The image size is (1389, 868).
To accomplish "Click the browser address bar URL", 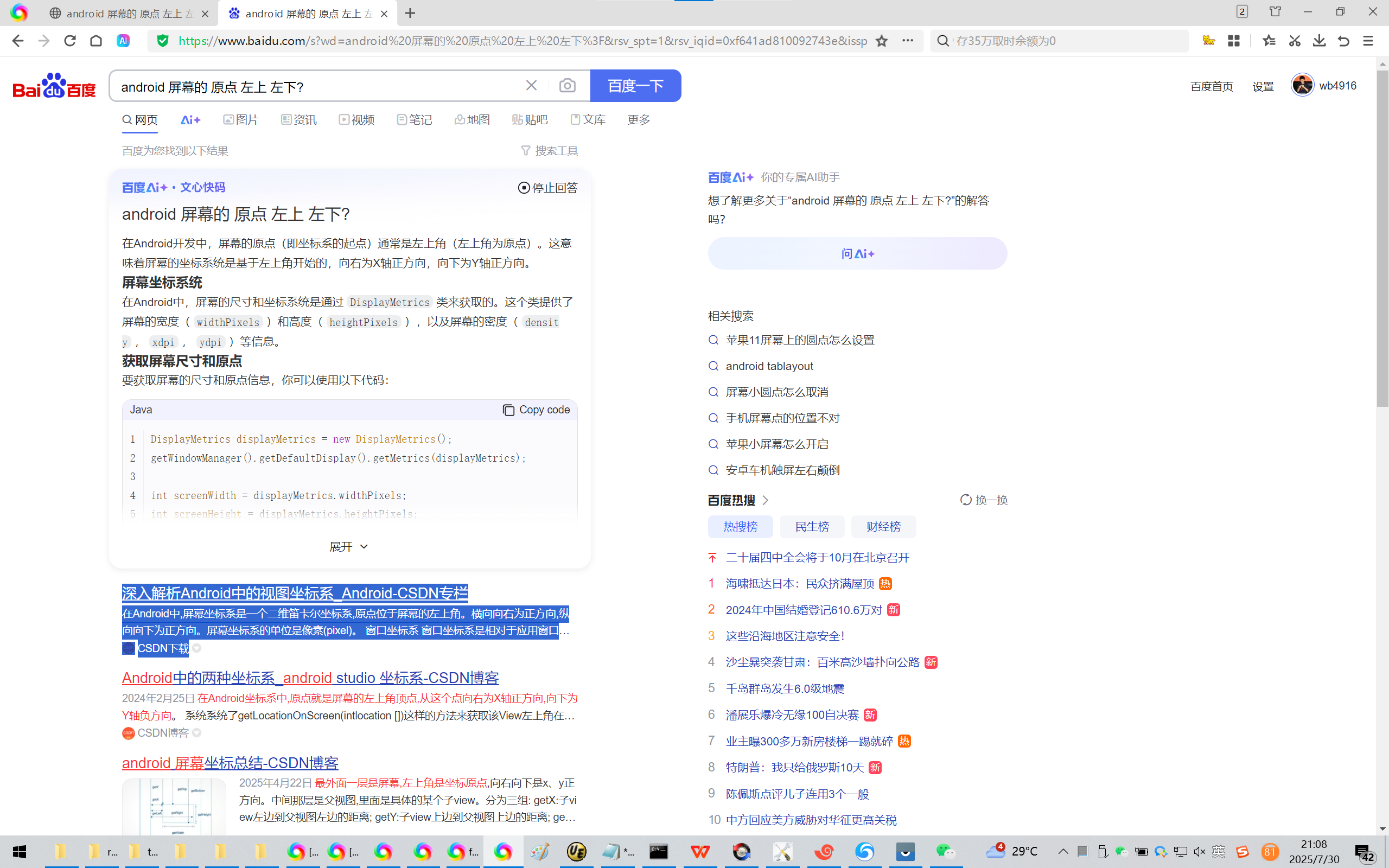I will click(523, 41).
